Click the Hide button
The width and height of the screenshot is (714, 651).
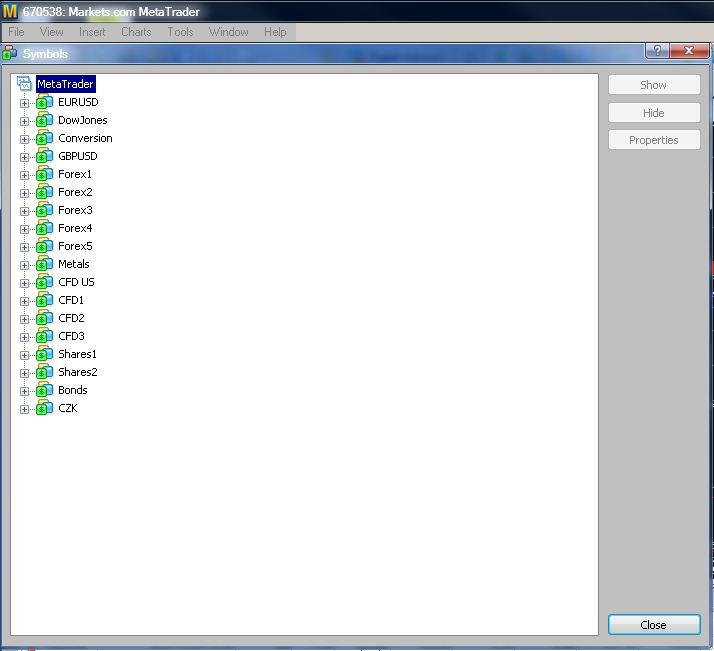click(654, 112)
